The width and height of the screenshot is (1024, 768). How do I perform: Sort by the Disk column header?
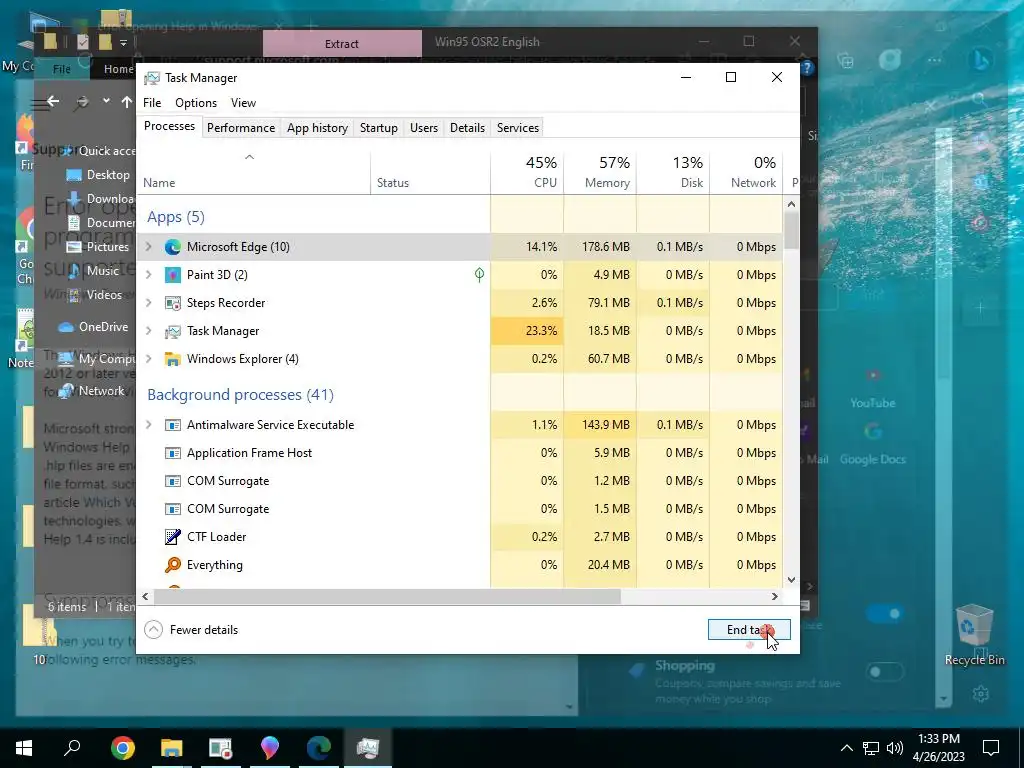point(673,172)
